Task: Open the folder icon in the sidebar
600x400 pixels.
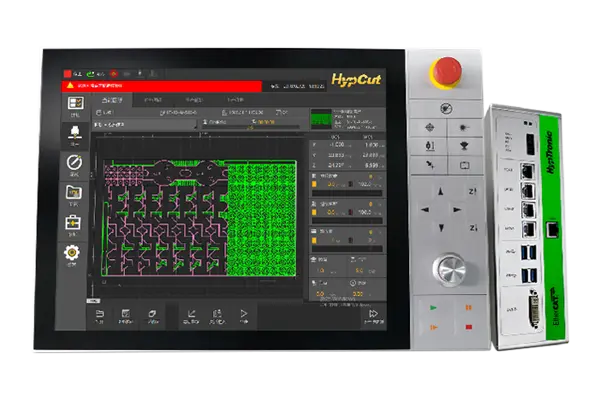Action: pos(74,192)
